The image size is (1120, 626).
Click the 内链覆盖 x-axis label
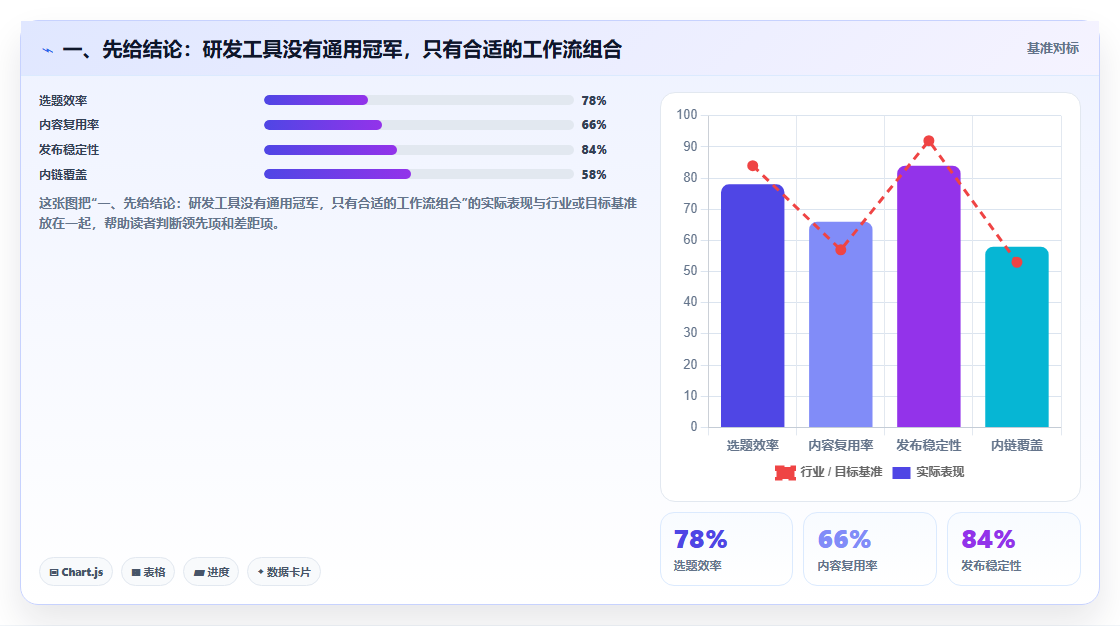(1016, 445)
